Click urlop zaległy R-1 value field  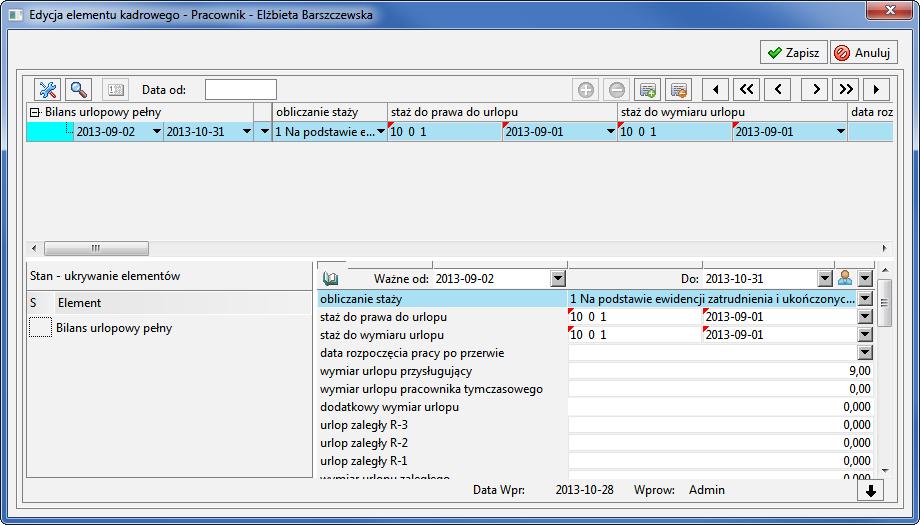pyautogui.click(x=721, y=461)
